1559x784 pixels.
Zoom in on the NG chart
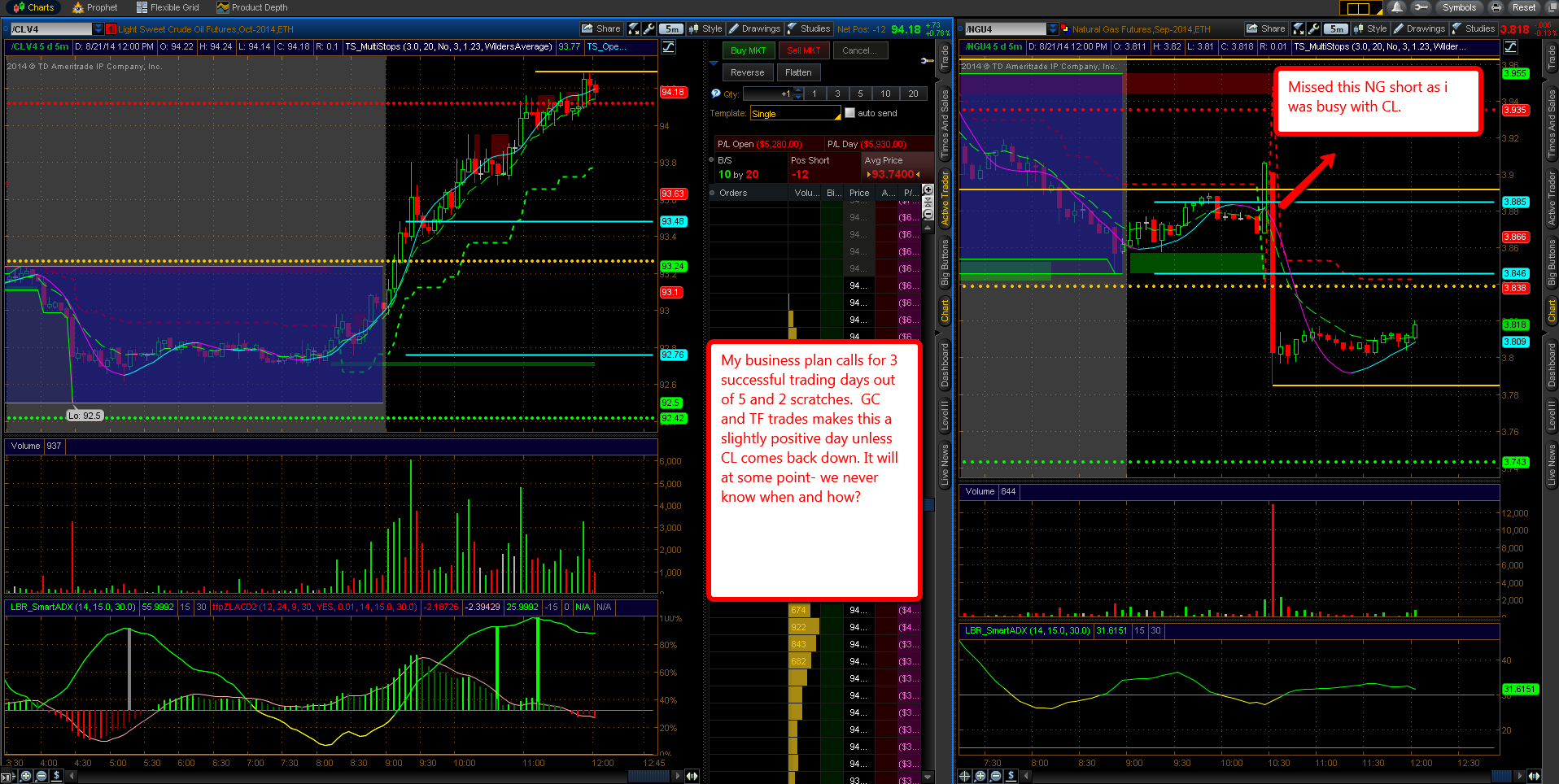[980, 776]
